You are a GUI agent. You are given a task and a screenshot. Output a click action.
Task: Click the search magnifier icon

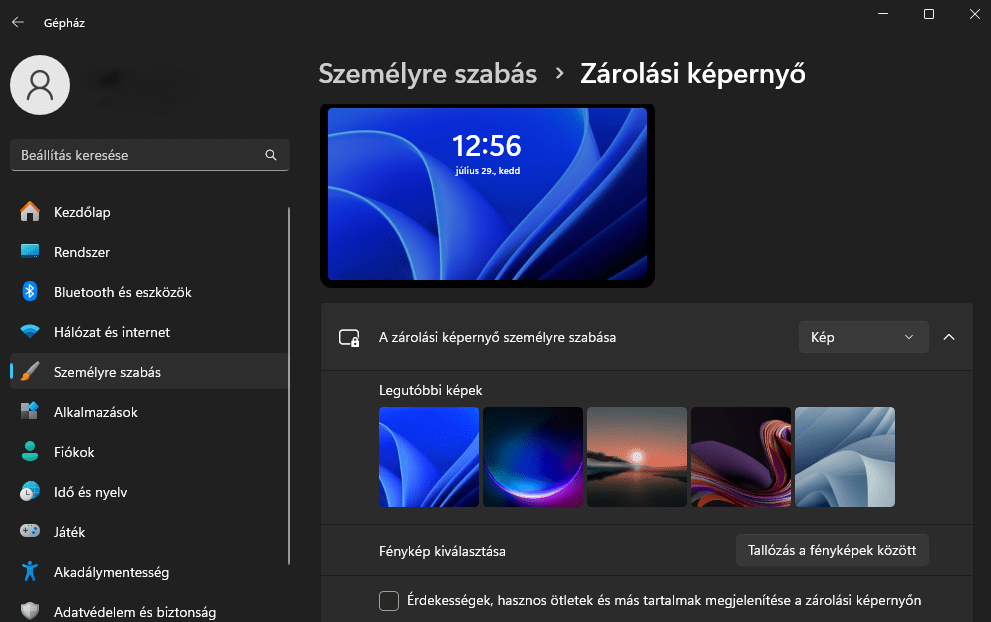coord(271,155)
